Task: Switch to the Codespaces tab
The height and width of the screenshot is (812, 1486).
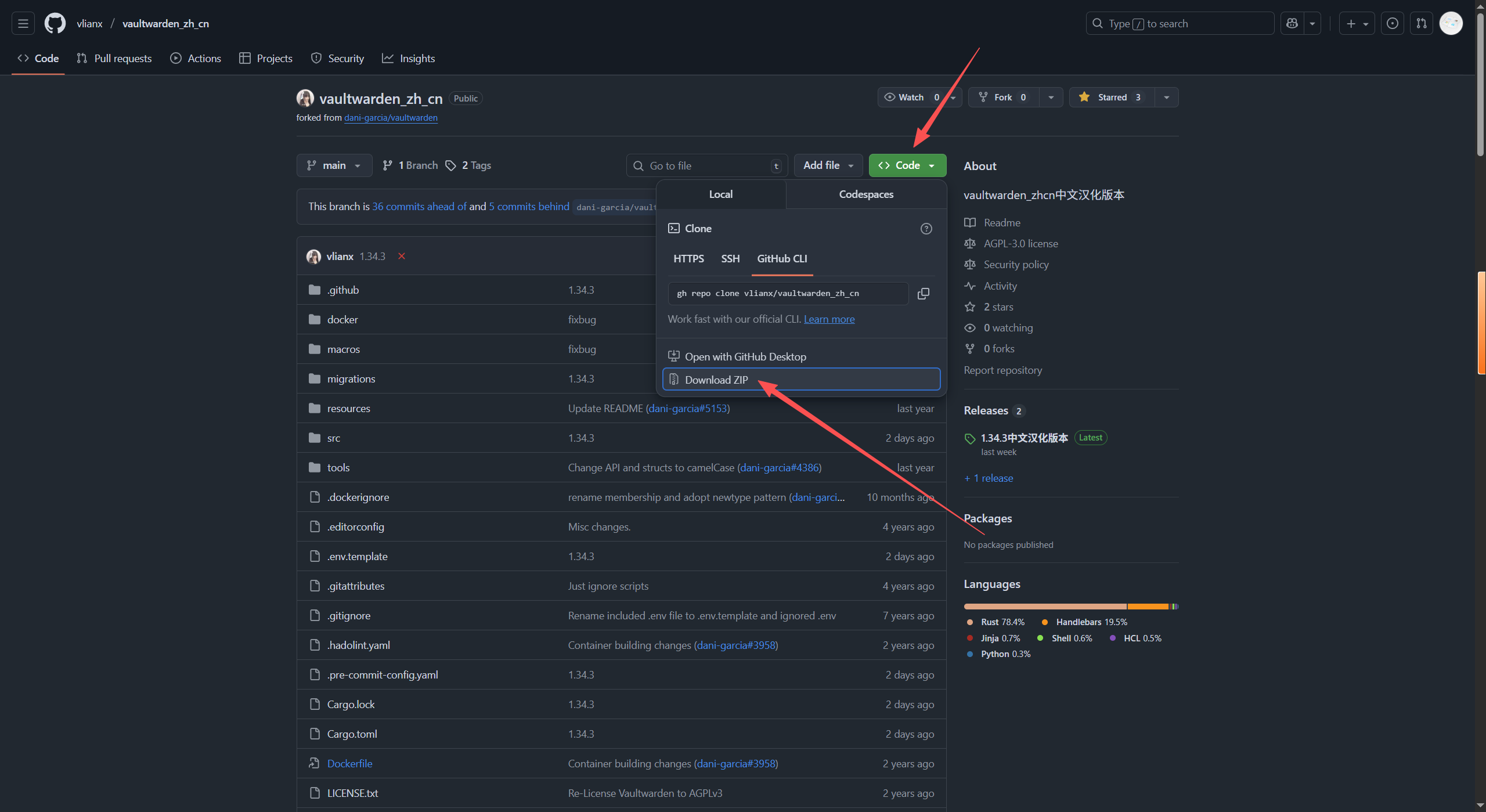Action: click(x=865, y=194)
